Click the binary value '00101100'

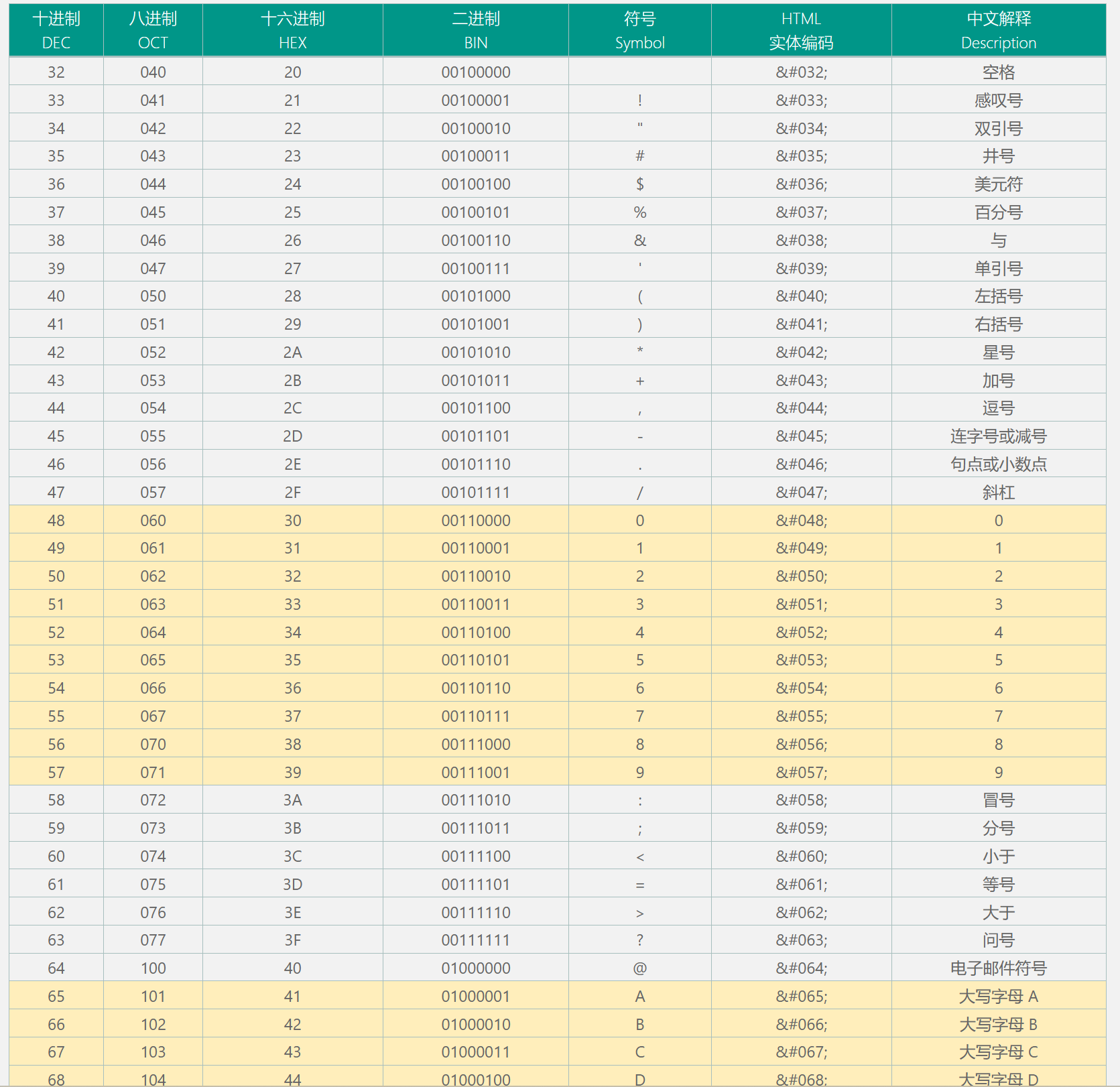476,407
